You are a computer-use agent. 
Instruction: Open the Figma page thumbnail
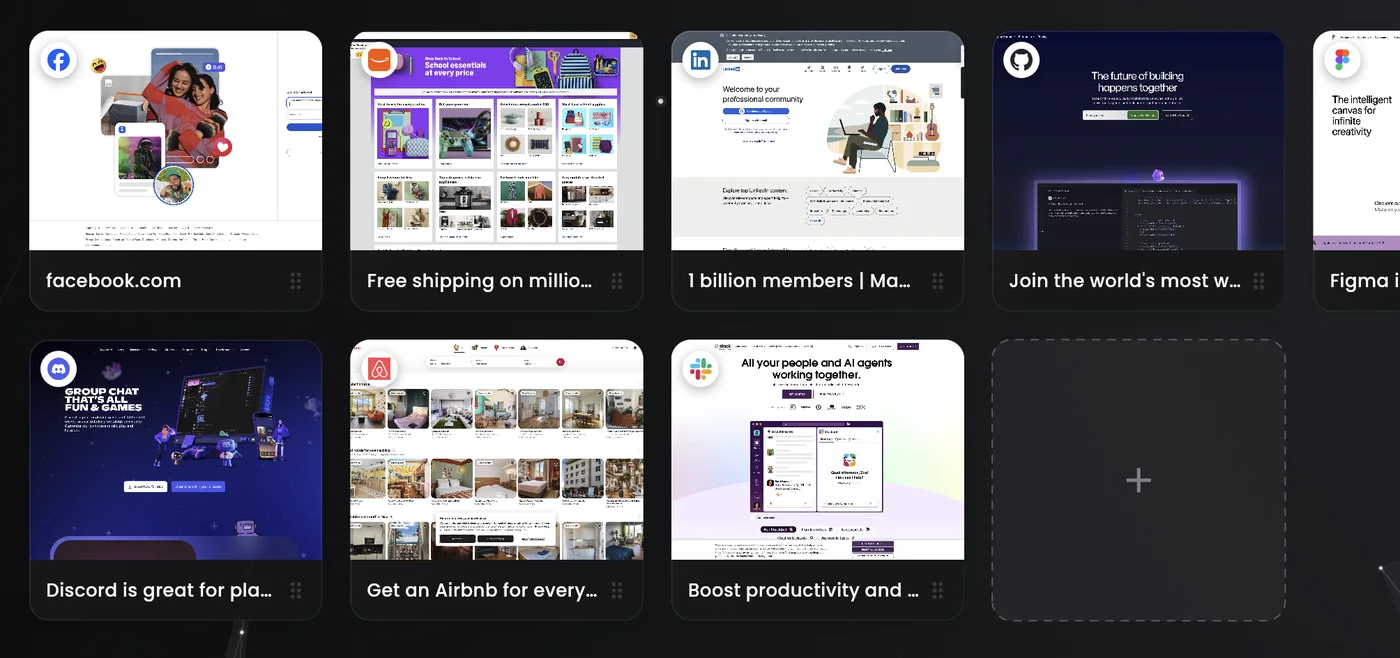click(1357, 141)
